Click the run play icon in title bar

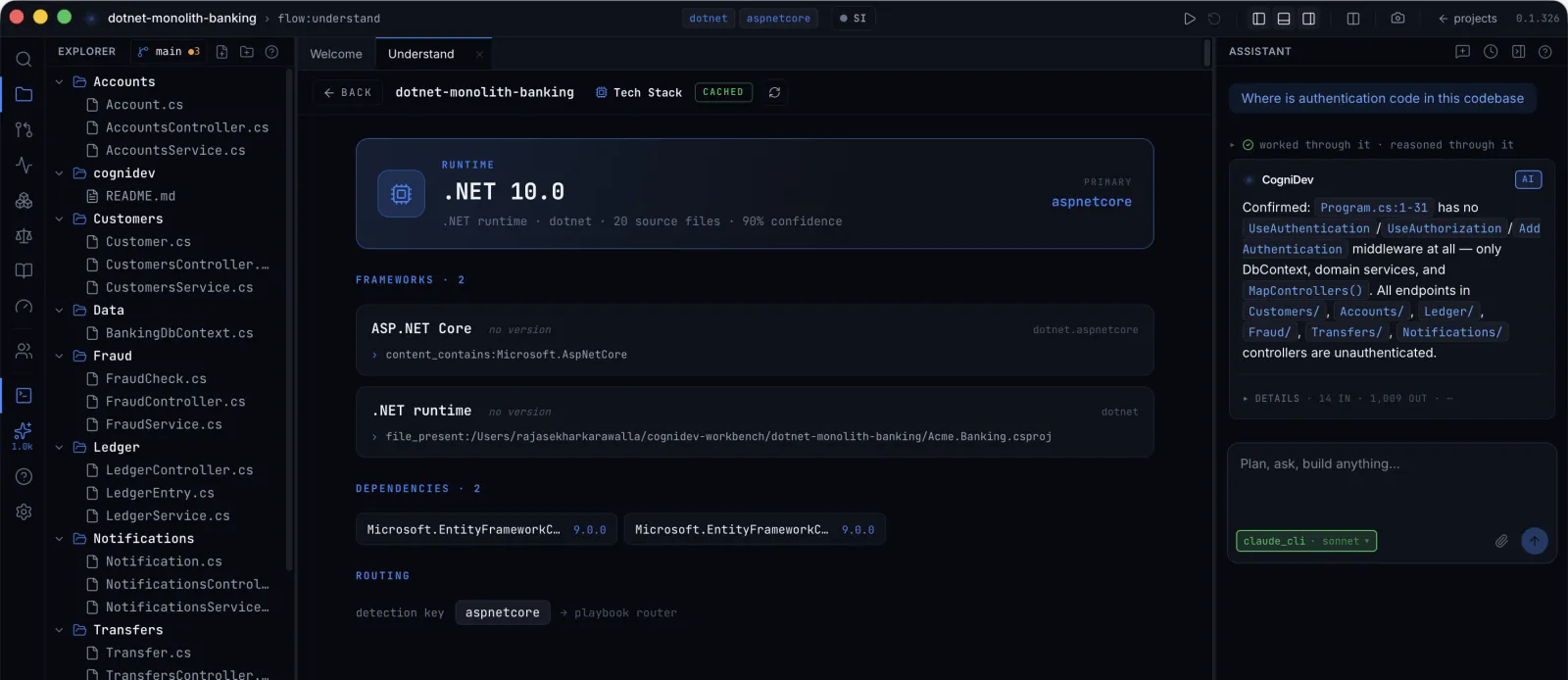pos(1189,19)
